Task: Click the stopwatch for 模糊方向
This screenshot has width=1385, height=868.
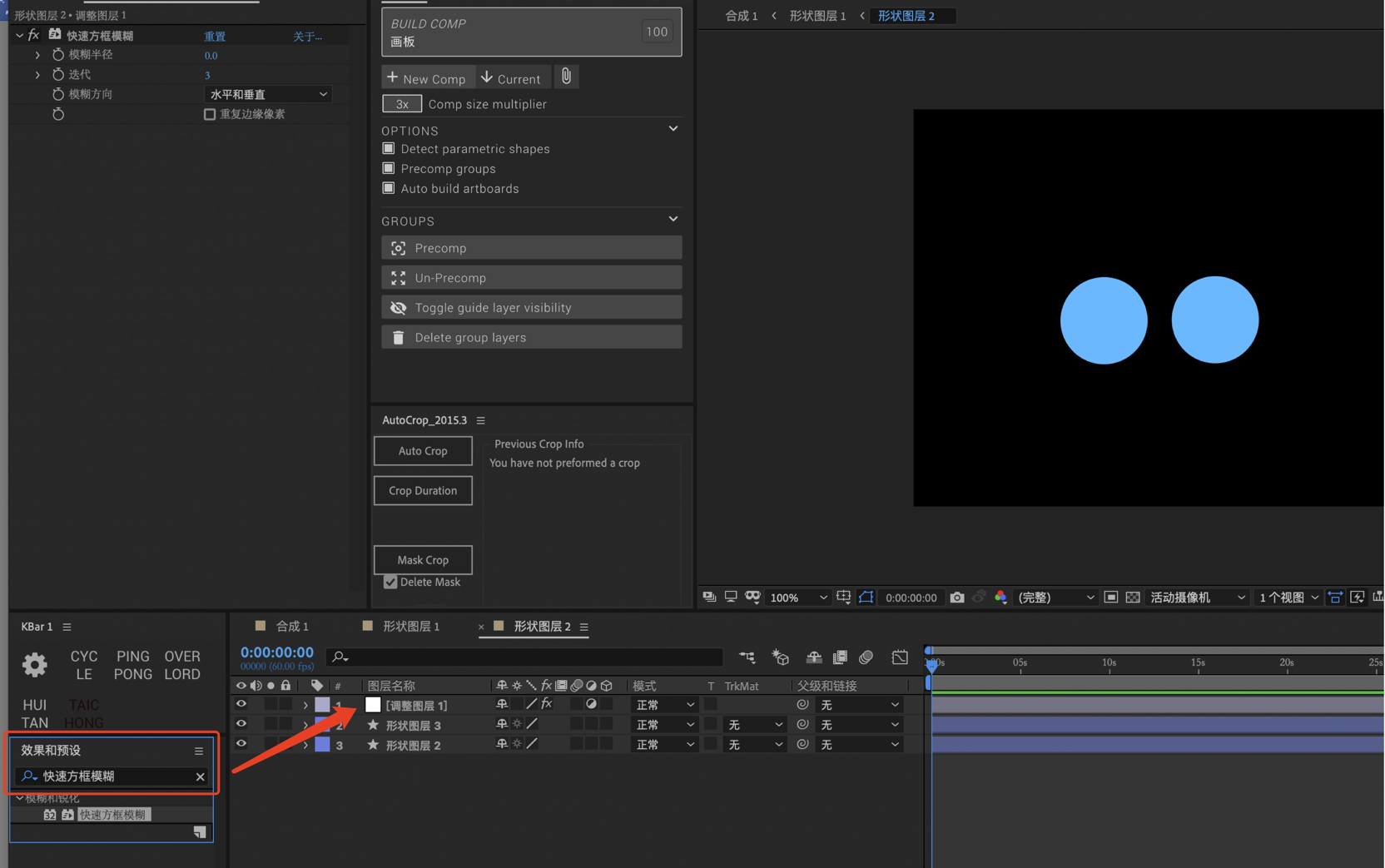Action: pyautogui.click(x=58, y=94)
